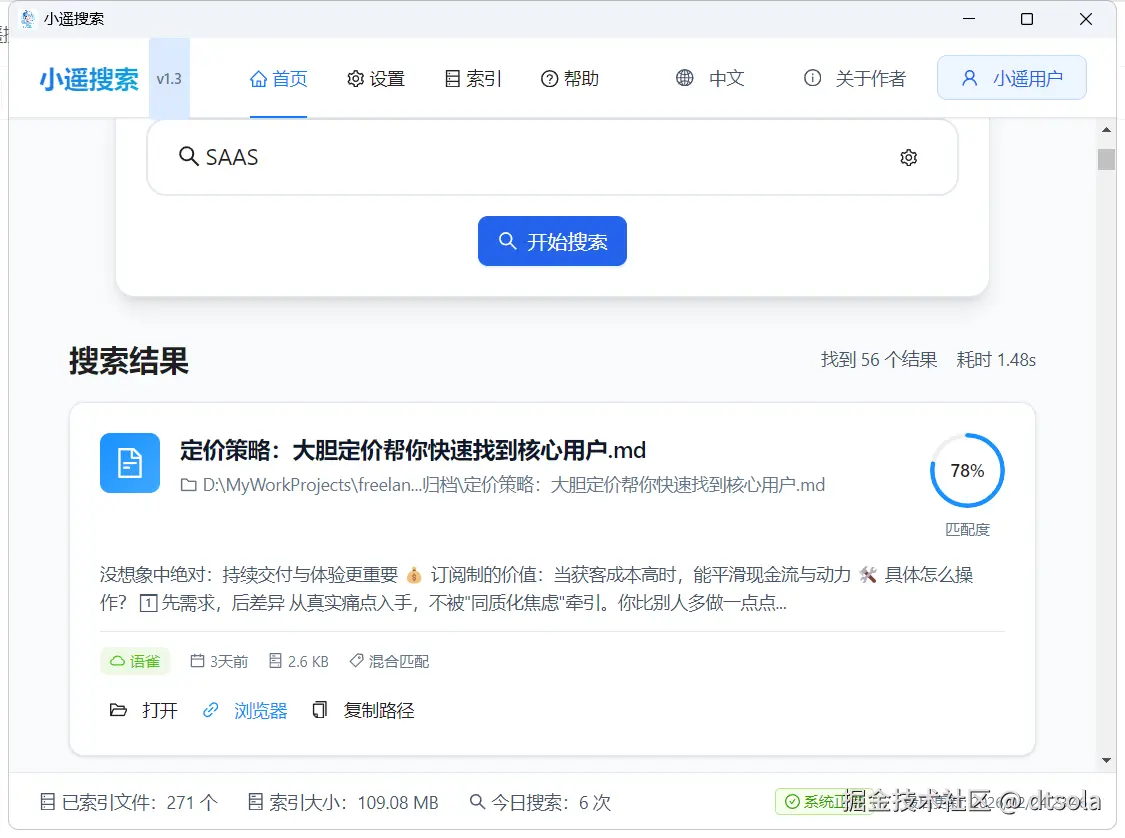The width and height of the screenshot is (1125, 838).
Task: Switch to the 索引 index tab
Action: [473, 79]
